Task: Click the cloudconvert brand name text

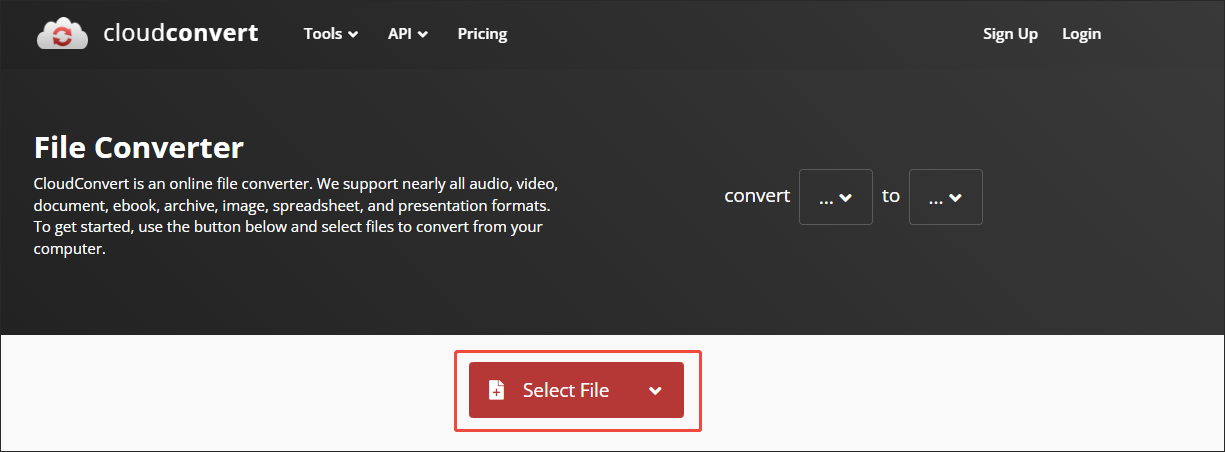Action: coord(181,34)
